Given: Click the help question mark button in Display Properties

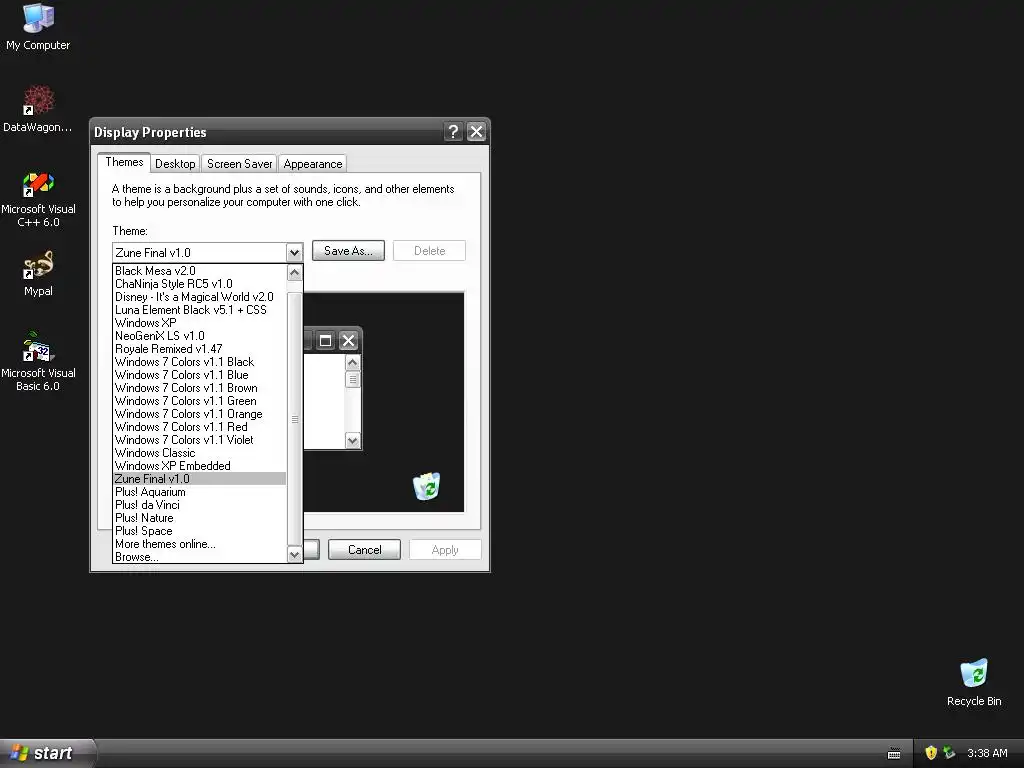Looking at the screenshot, I should [x=453, y=132].
